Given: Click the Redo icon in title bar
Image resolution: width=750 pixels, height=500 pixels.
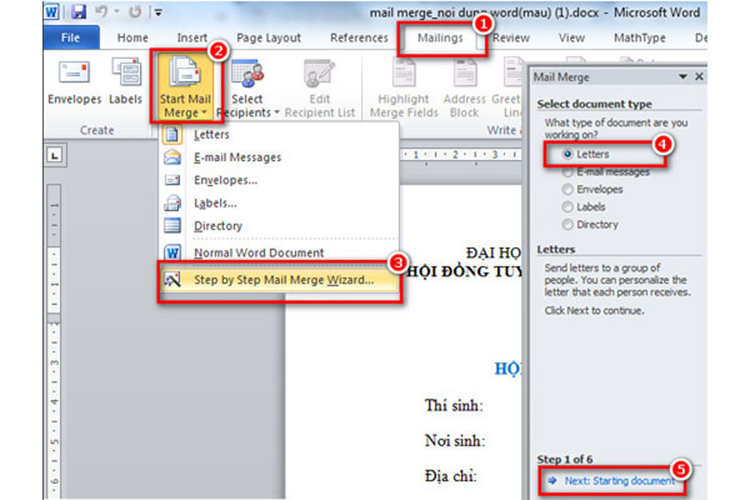Looking at the screenshot, I should coord(135,11).
